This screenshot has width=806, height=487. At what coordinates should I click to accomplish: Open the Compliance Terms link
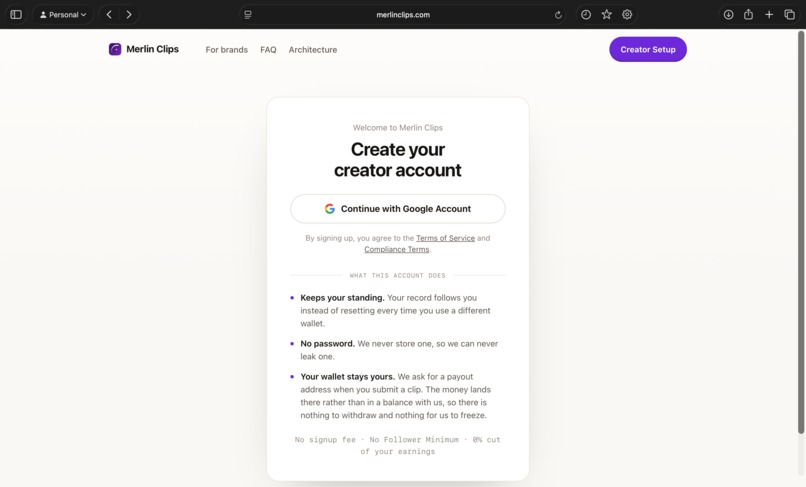396,249
